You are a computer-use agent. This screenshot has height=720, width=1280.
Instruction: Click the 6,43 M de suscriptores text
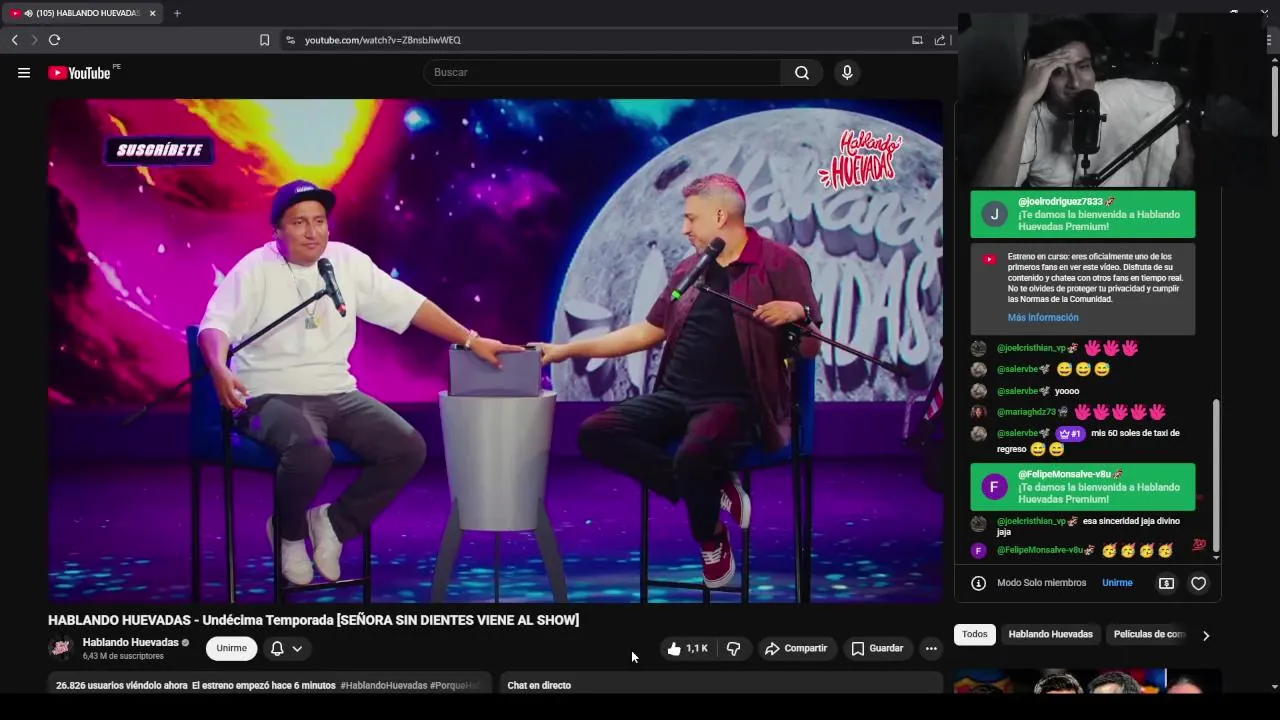click(123, 656)
